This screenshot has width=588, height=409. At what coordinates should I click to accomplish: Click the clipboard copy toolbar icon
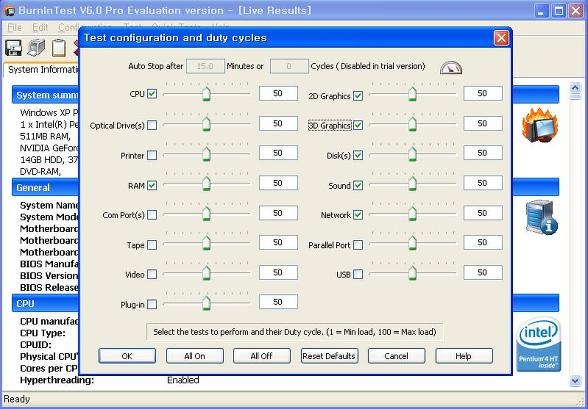58,48
